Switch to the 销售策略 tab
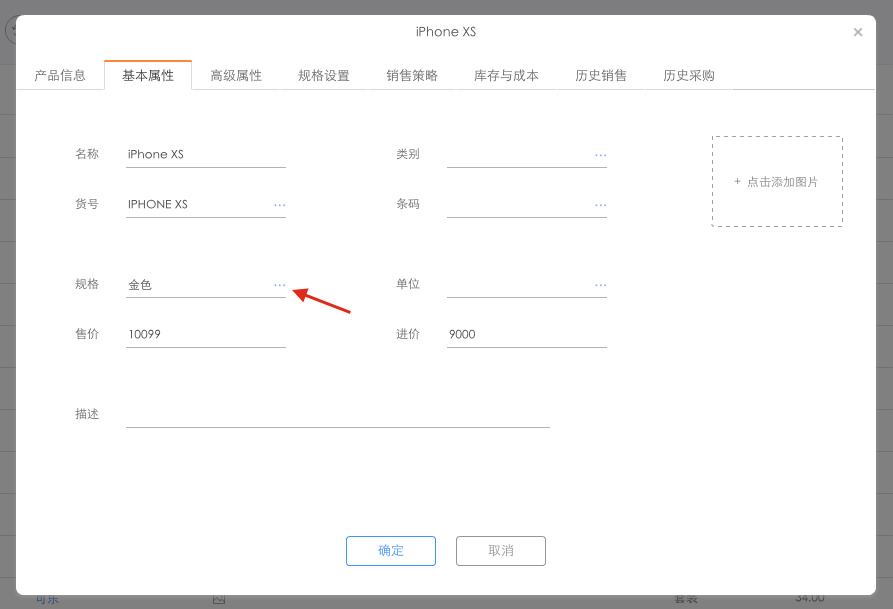Screen dimensions: 893x609 pyautogui.click(x=412, y=74)
